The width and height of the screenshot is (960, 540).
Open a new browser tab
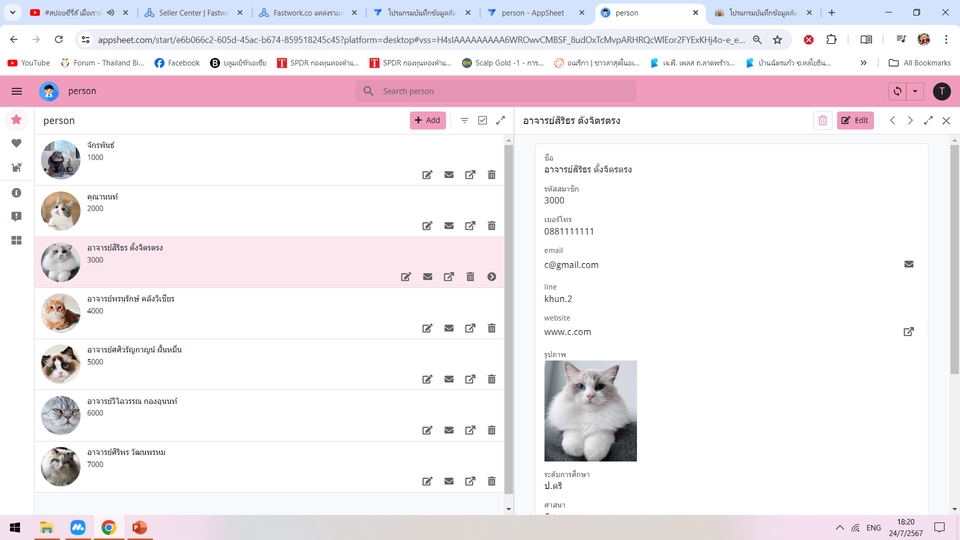(x=831, y=12)
